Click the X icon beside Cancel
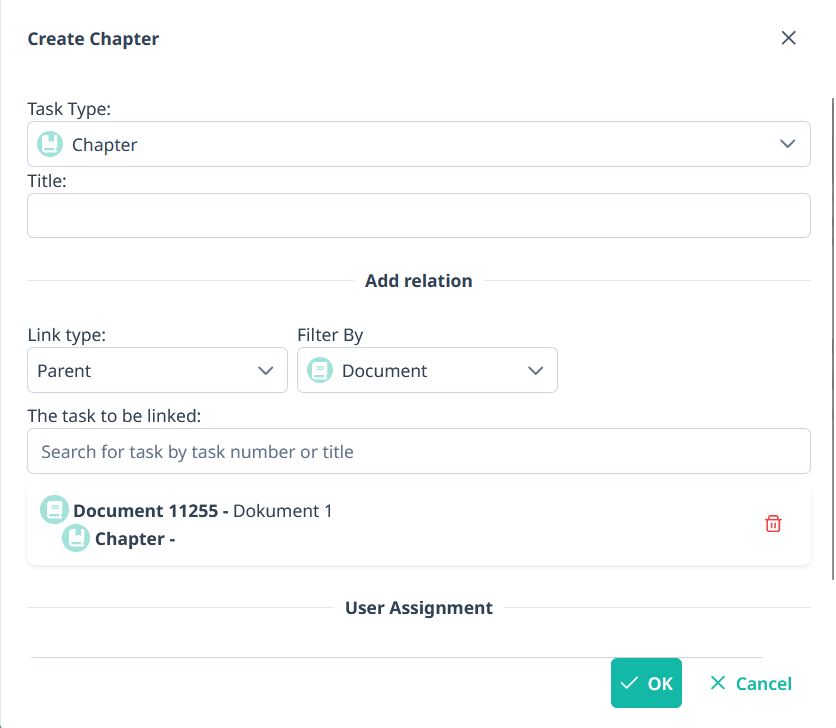Viewport: 836px width, 728px height. [x=717, y=684]
